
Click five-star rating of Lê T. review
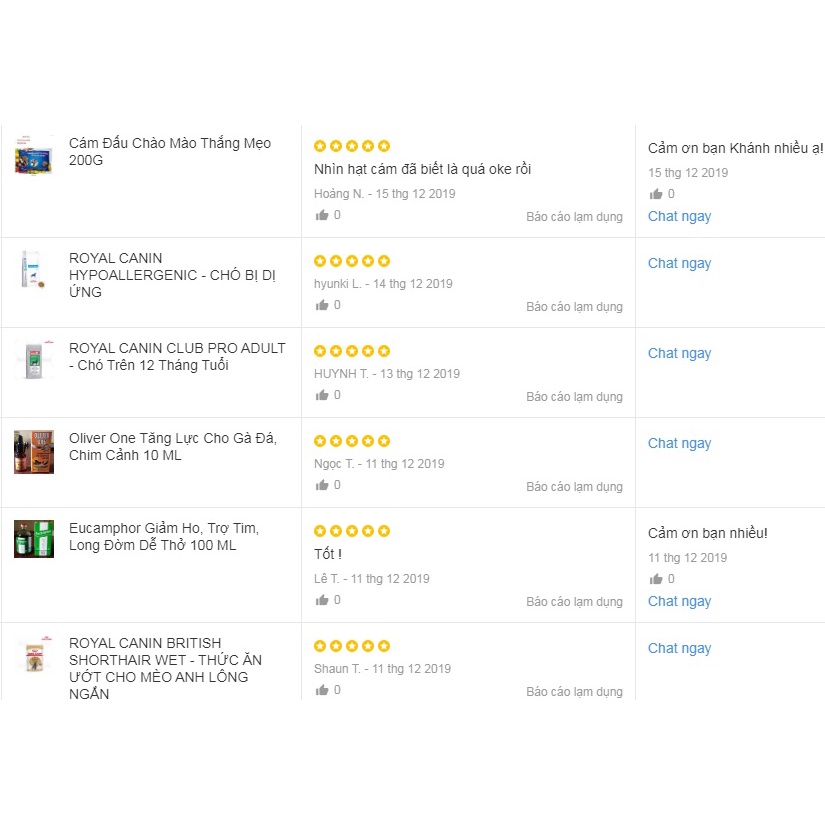click(x=352, y=531)
